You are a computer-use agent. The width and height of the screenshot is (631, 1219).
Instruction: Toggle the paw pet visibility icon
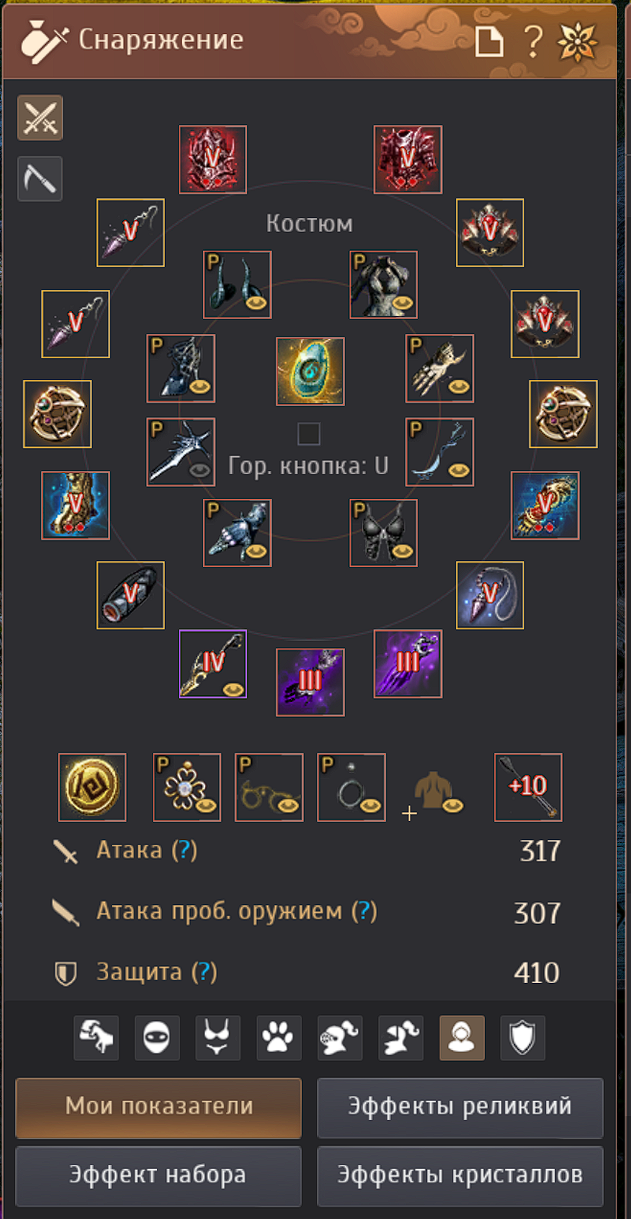coord(279,1038)
